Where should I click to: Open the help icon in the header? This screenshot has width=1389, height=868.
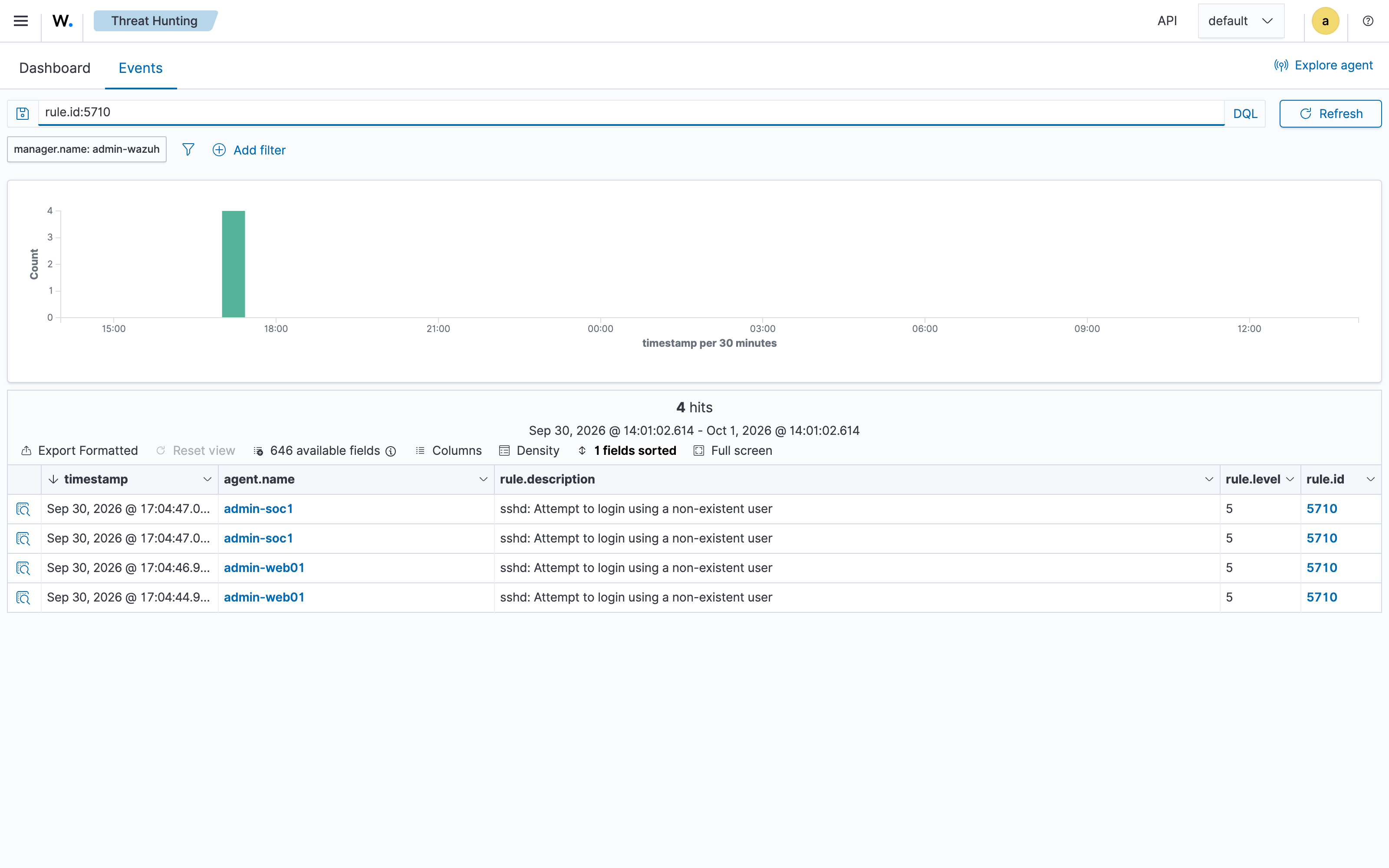(1368, 21)
